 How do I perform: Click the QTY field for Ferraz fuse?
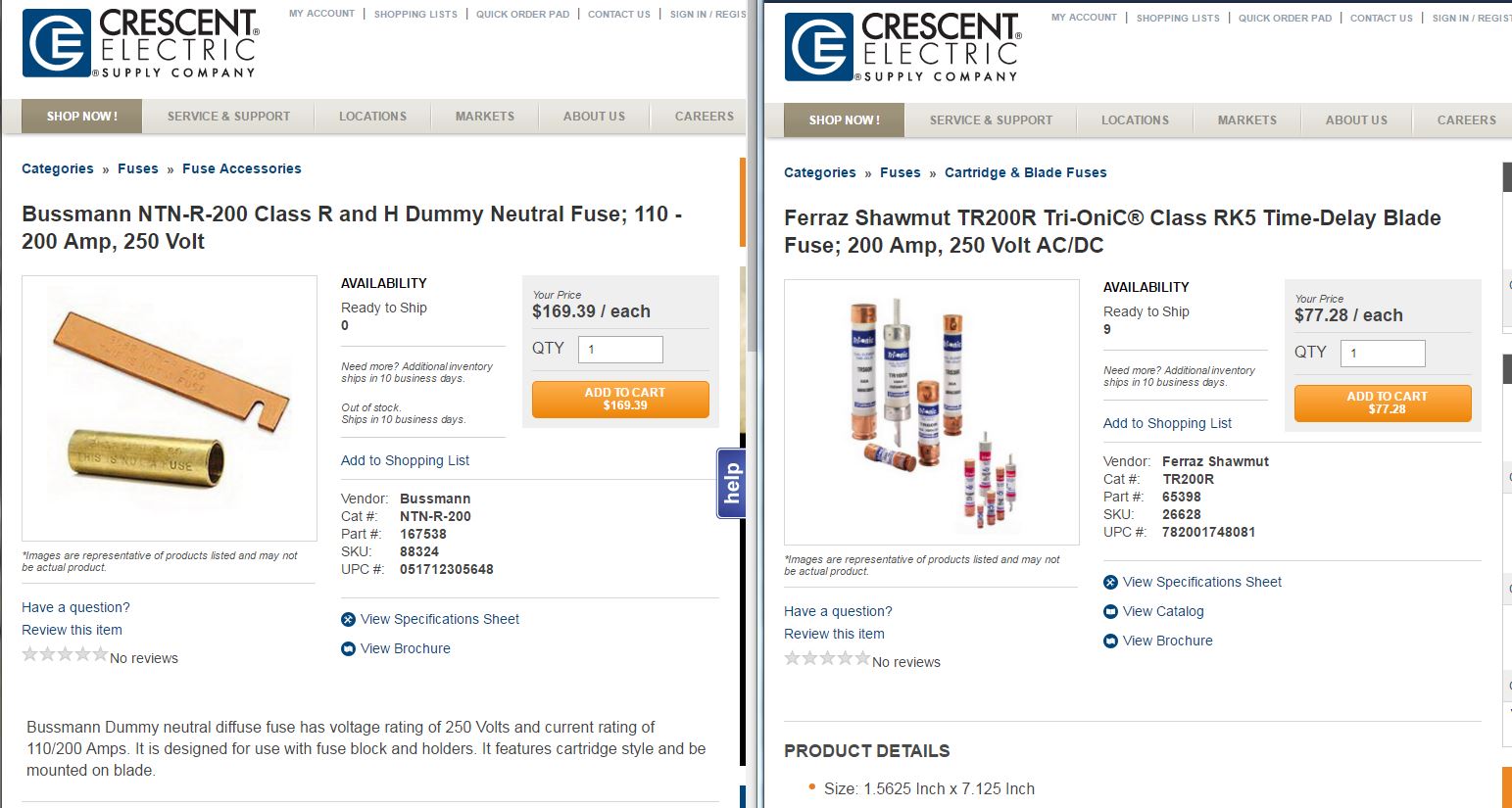pyautogui.click(x=1383, y=353)
